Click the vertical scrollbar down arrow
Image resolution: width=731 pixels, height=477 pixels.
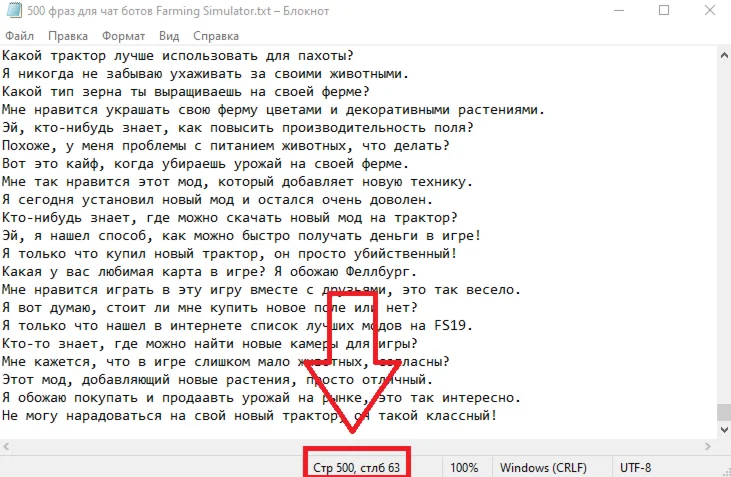tap(724, 429)
